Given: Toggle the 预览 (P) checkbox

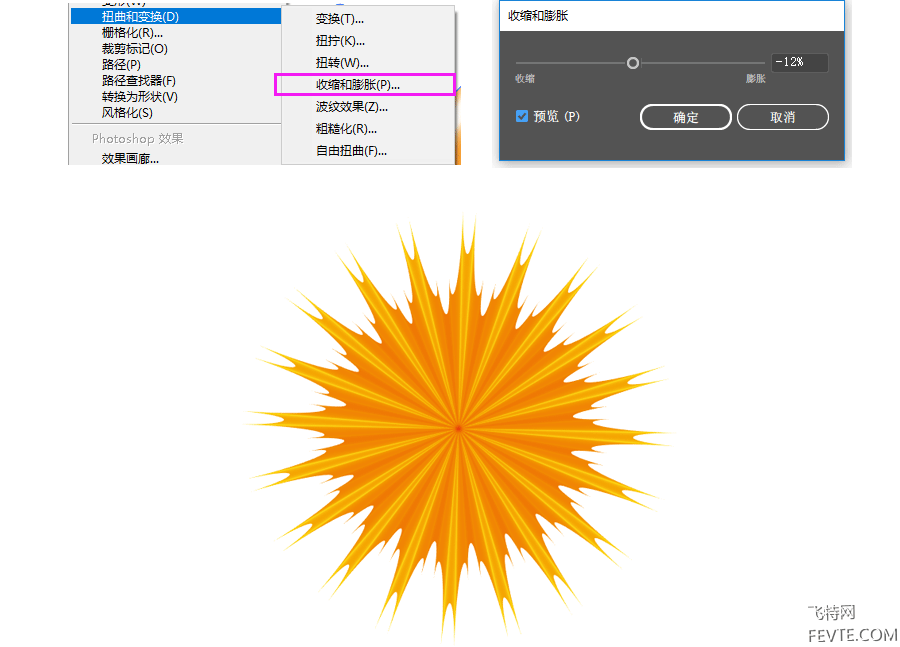Looking at the screenshot, I should (522, 117).
